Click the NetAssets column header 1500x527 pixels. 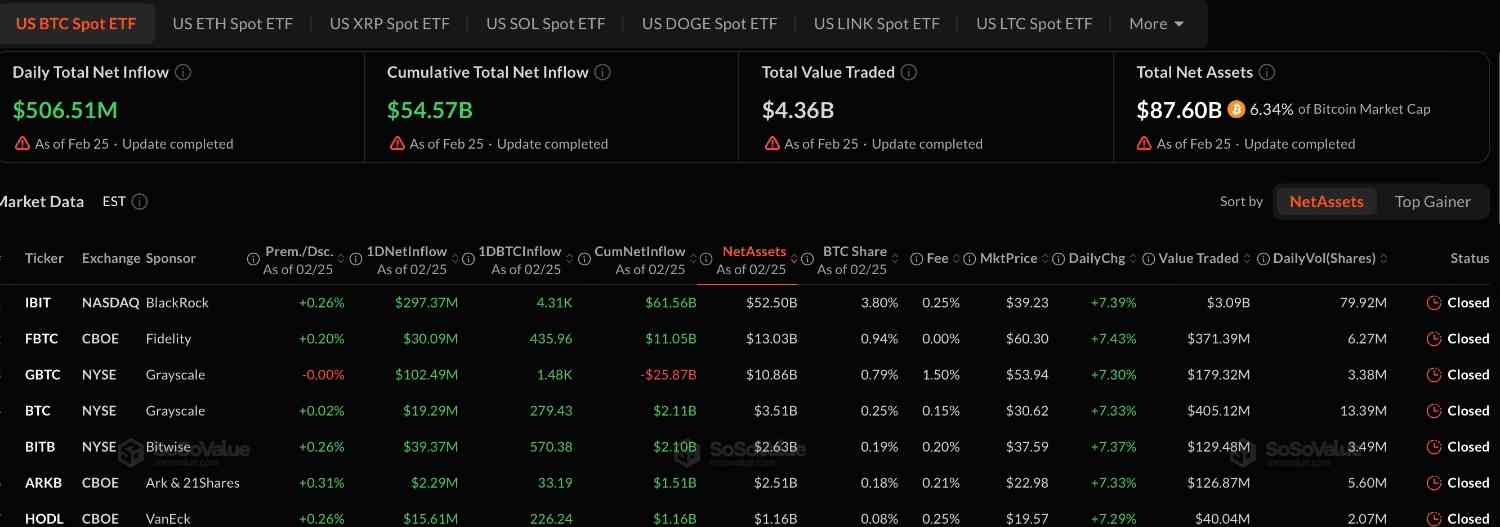[x=754, y=252]
